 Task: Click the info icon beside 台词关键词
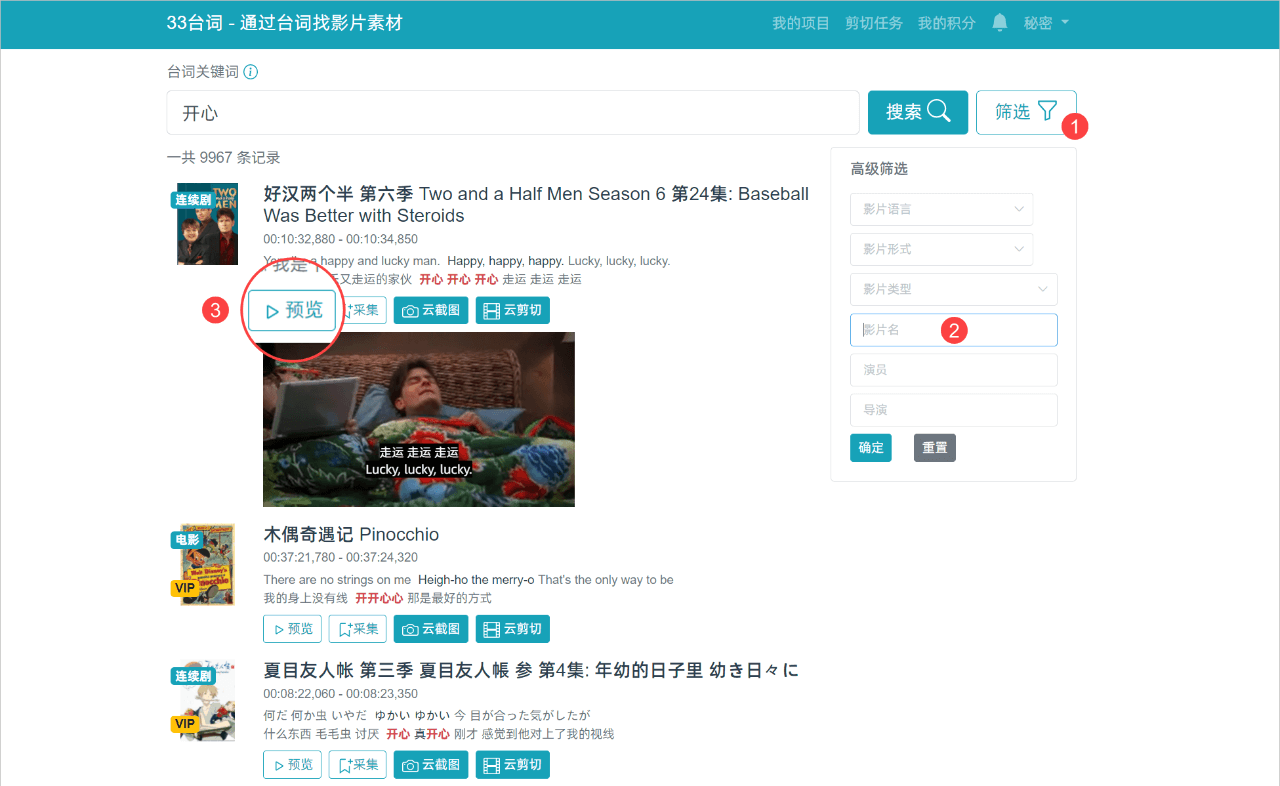[251, 72]
